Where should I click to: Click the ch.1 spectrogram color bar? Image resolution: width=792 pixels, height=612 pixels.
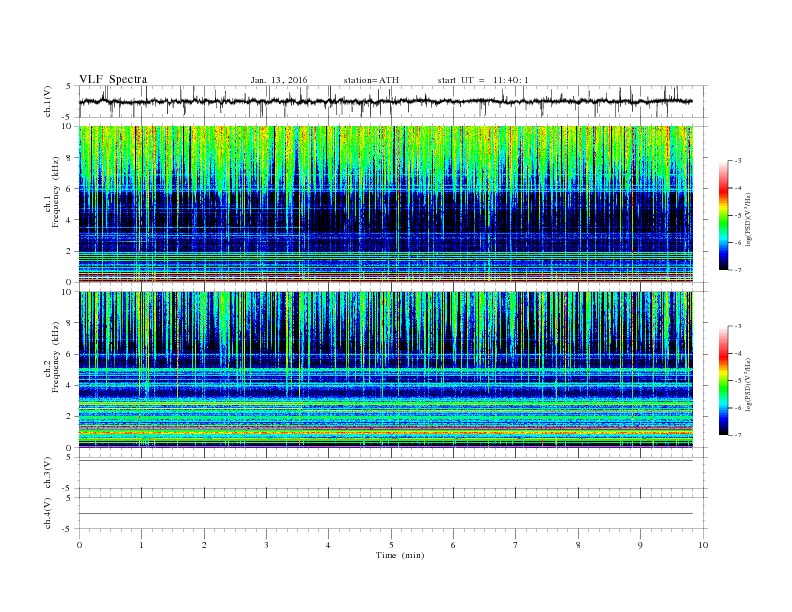point(724,215)
